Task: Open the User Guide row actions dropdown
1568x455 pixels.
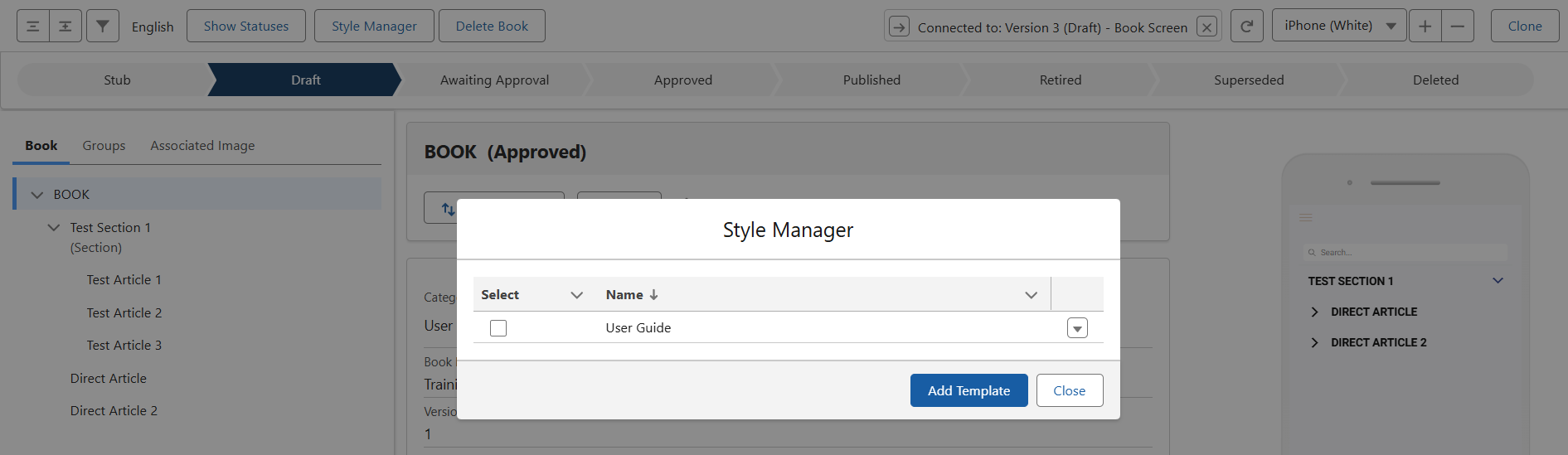Action: pos(1077,328)
